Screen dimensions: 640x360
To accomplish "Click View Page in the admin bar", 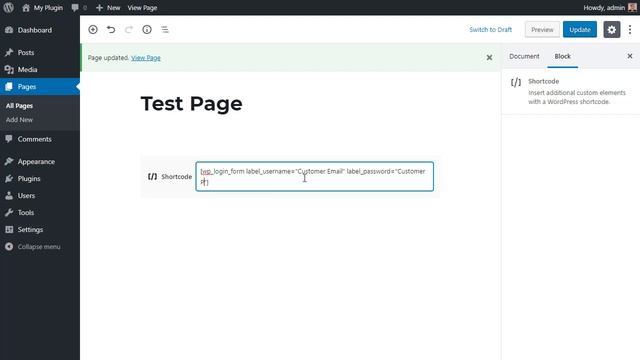I will click(142, 7).
